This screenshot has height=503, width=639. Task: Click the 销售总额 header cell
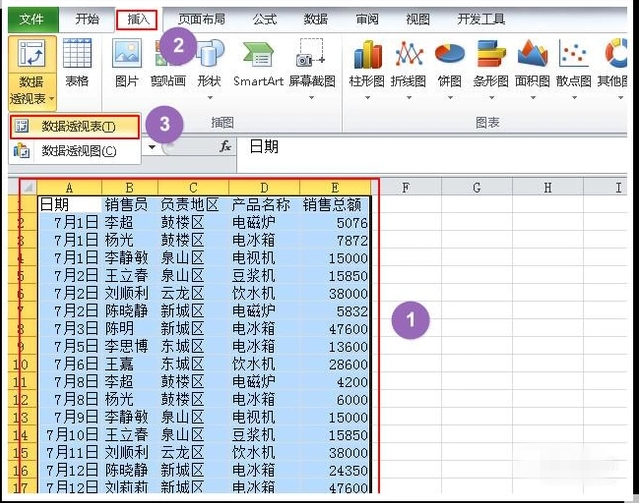point(335,205)
